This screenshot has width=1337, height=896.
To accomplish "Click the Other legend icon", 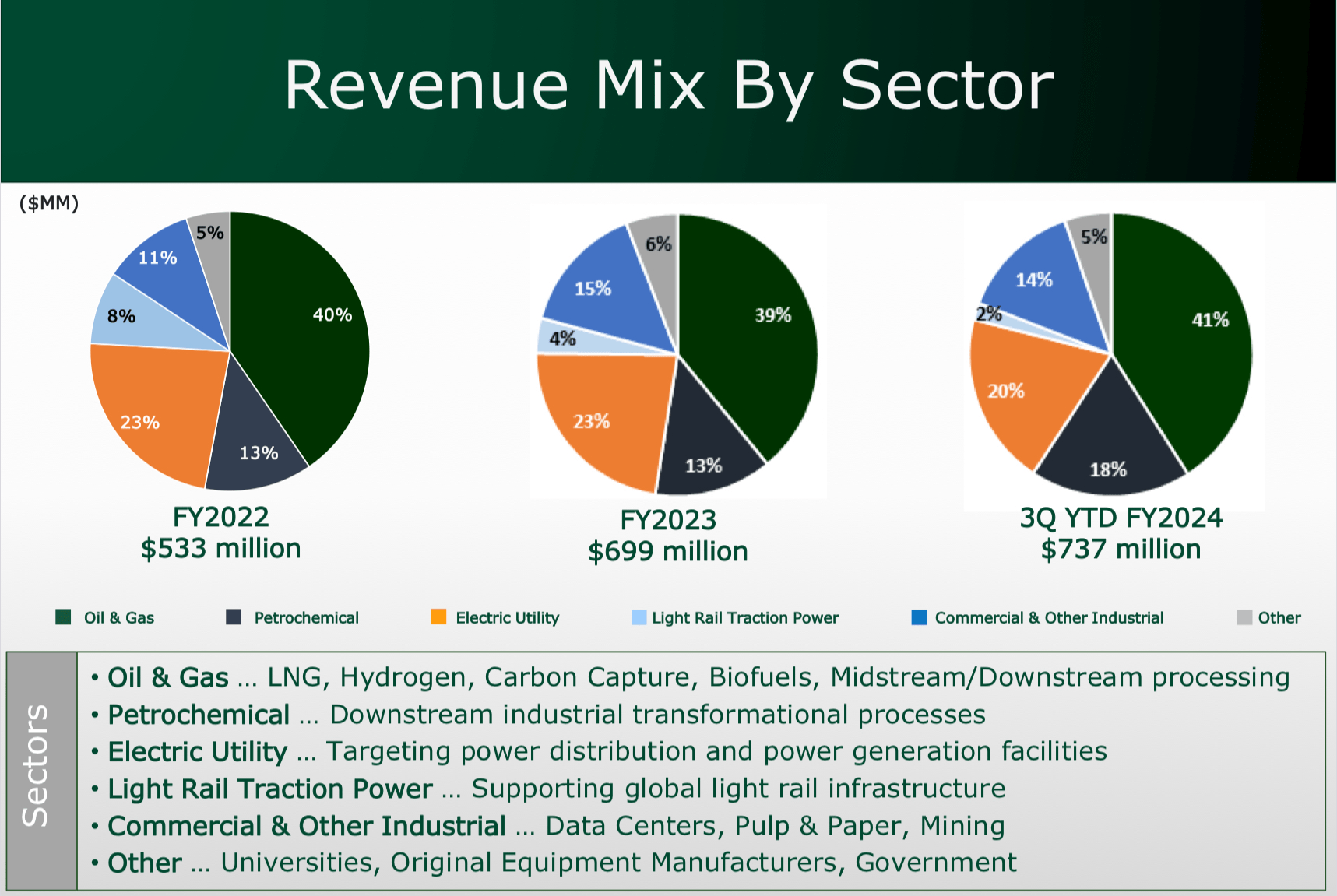I will (1244, 617).
